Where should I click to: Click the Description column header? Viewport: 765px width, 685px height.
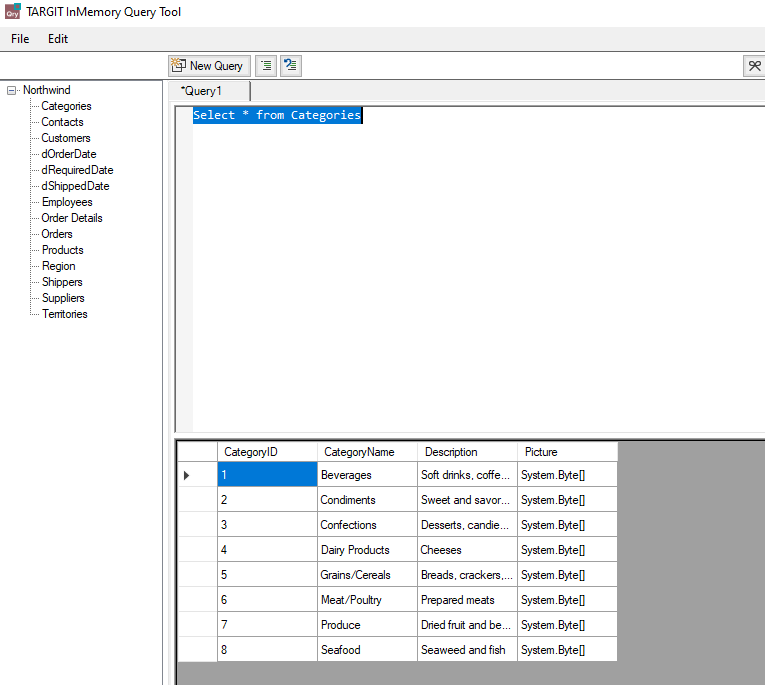pos(467,452)
